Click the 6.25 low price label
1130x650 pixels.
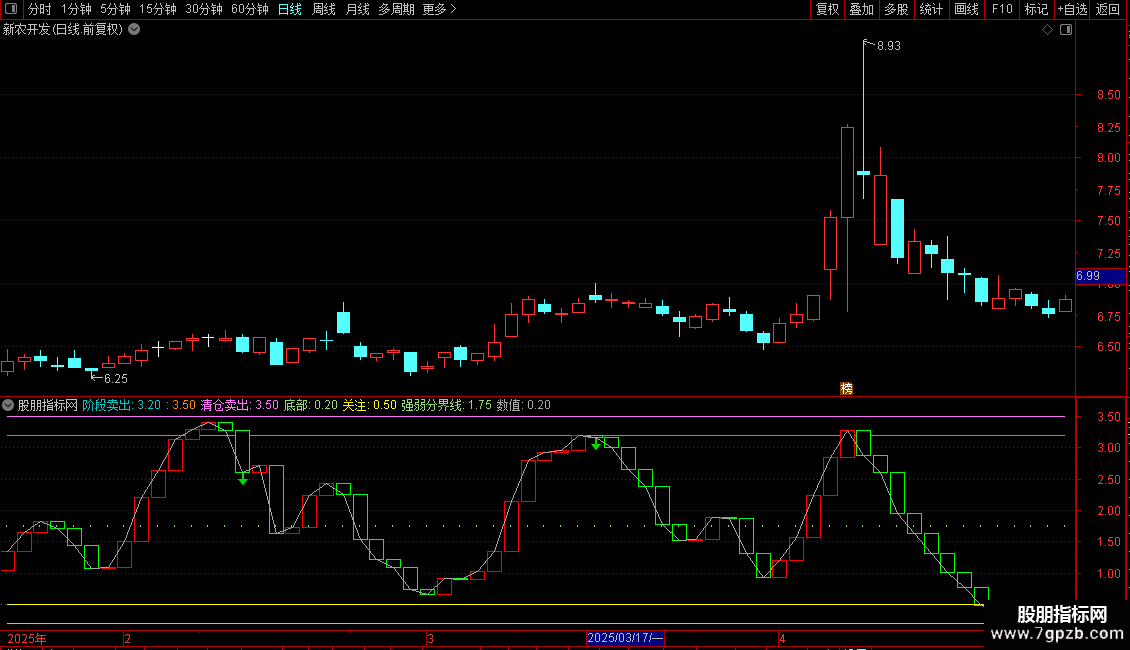point(115,379)
